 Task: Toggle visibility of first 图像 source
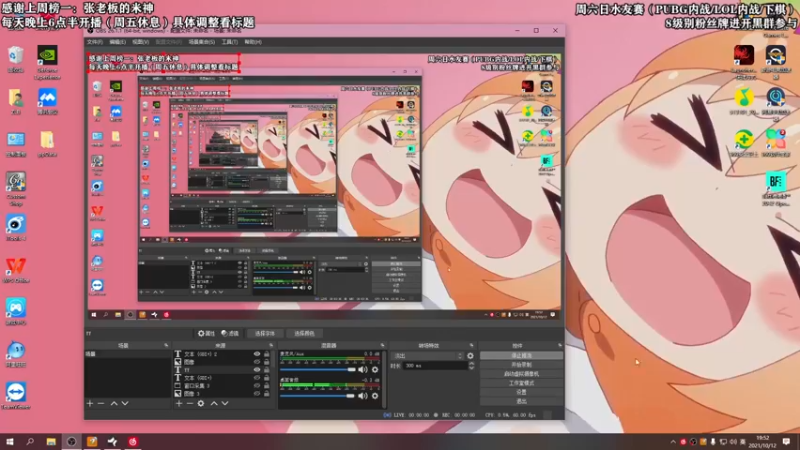tap(257, 362)
